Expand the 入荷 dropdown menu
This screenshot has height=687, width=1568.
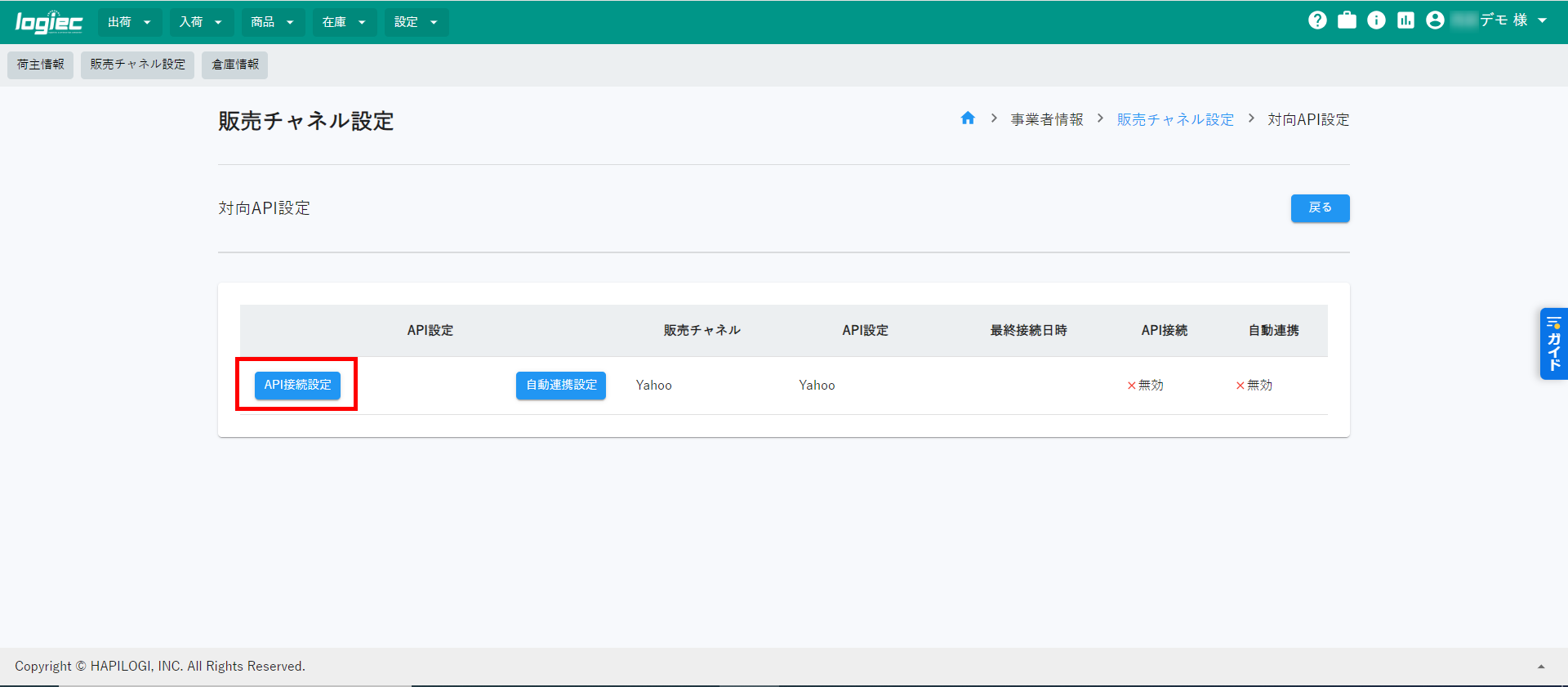tap(201, 22)
